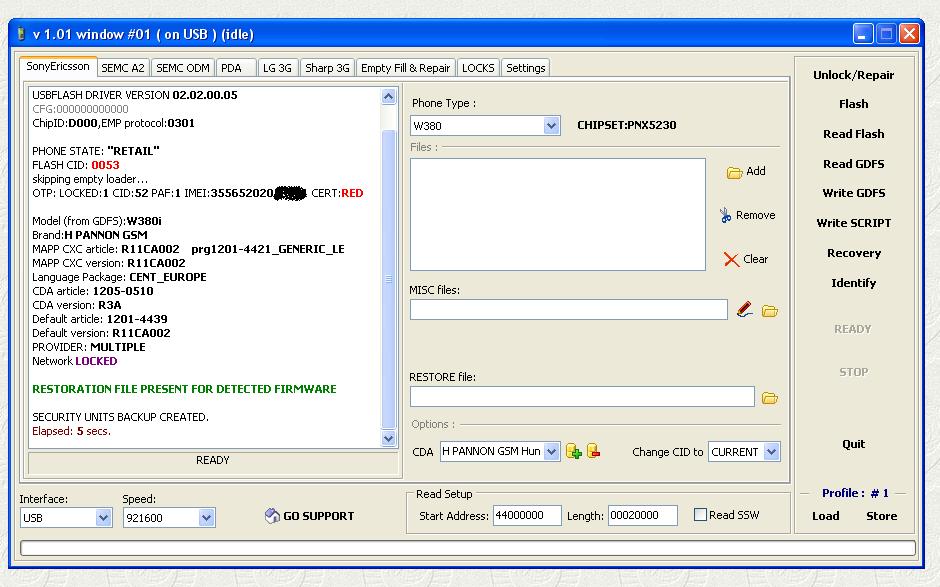Switch to Empty Fill & Repair tab
Viewport: 940px width, 587px height.
click(x=405, y=68)
